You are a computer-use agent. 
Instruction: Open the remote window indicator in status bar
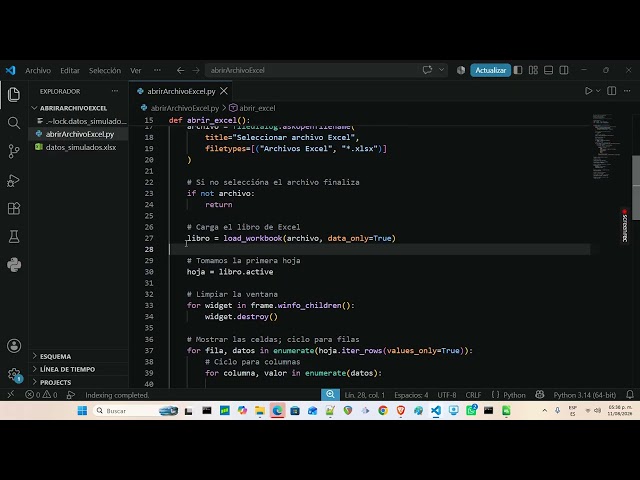(x=11, y=394)
